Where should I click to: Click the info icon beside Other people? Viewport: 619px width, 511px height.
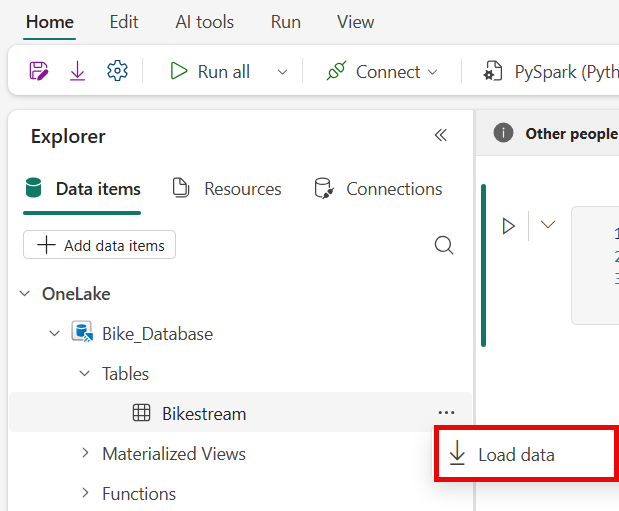[x=503, y=133]
